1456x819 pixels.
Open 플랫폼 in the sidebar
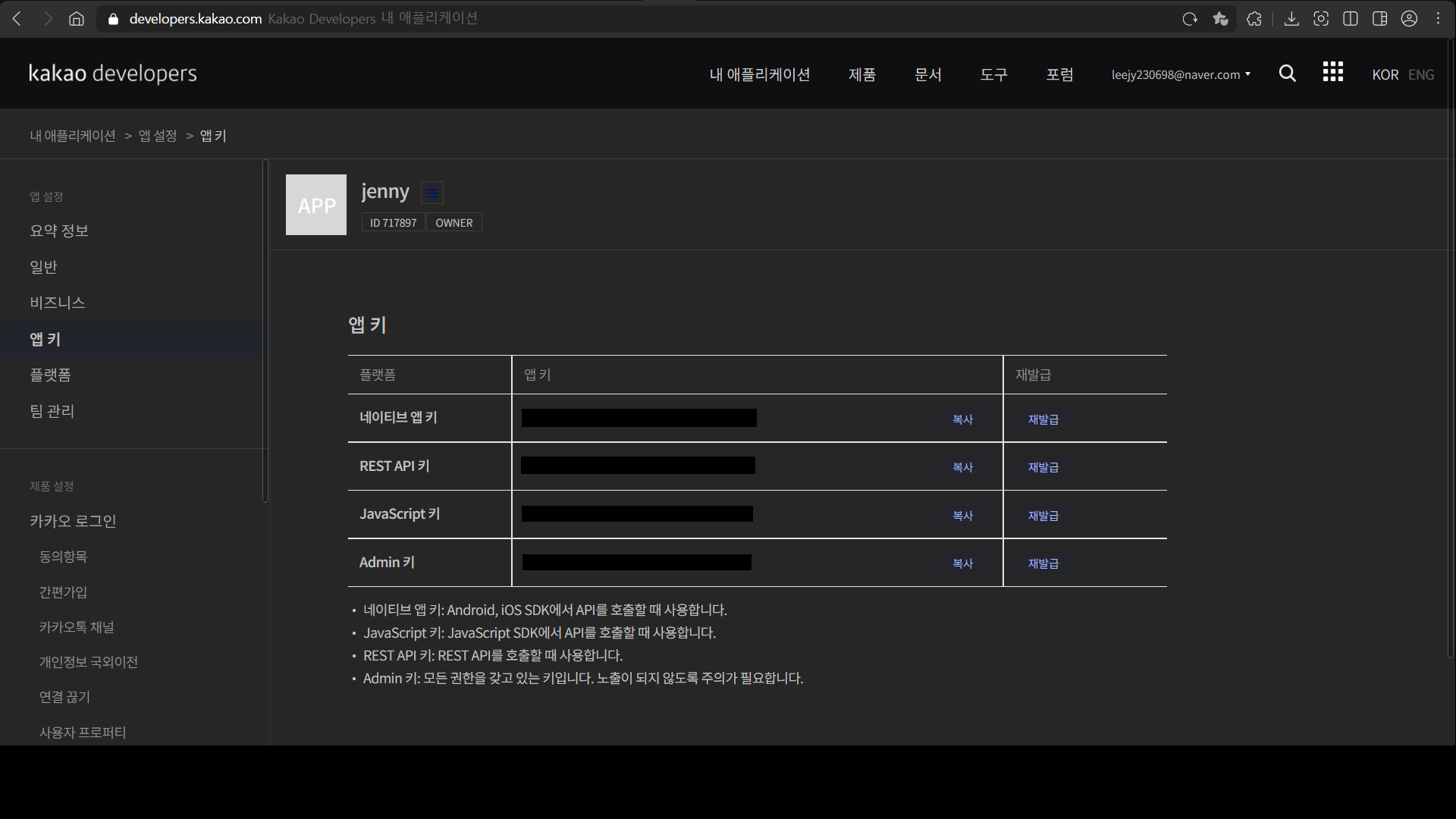pyautogui.click(x=50, y=375)
